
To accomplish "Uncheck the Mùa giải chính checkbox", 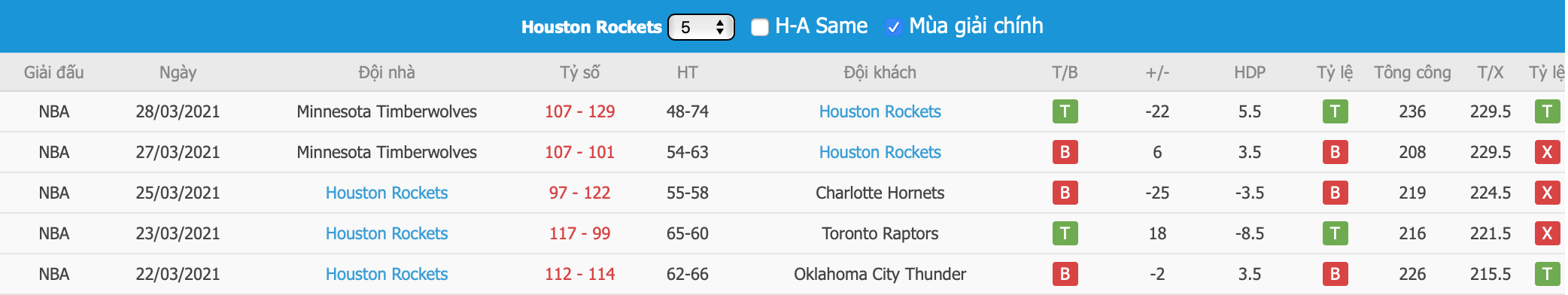I will tap(893, 27).
